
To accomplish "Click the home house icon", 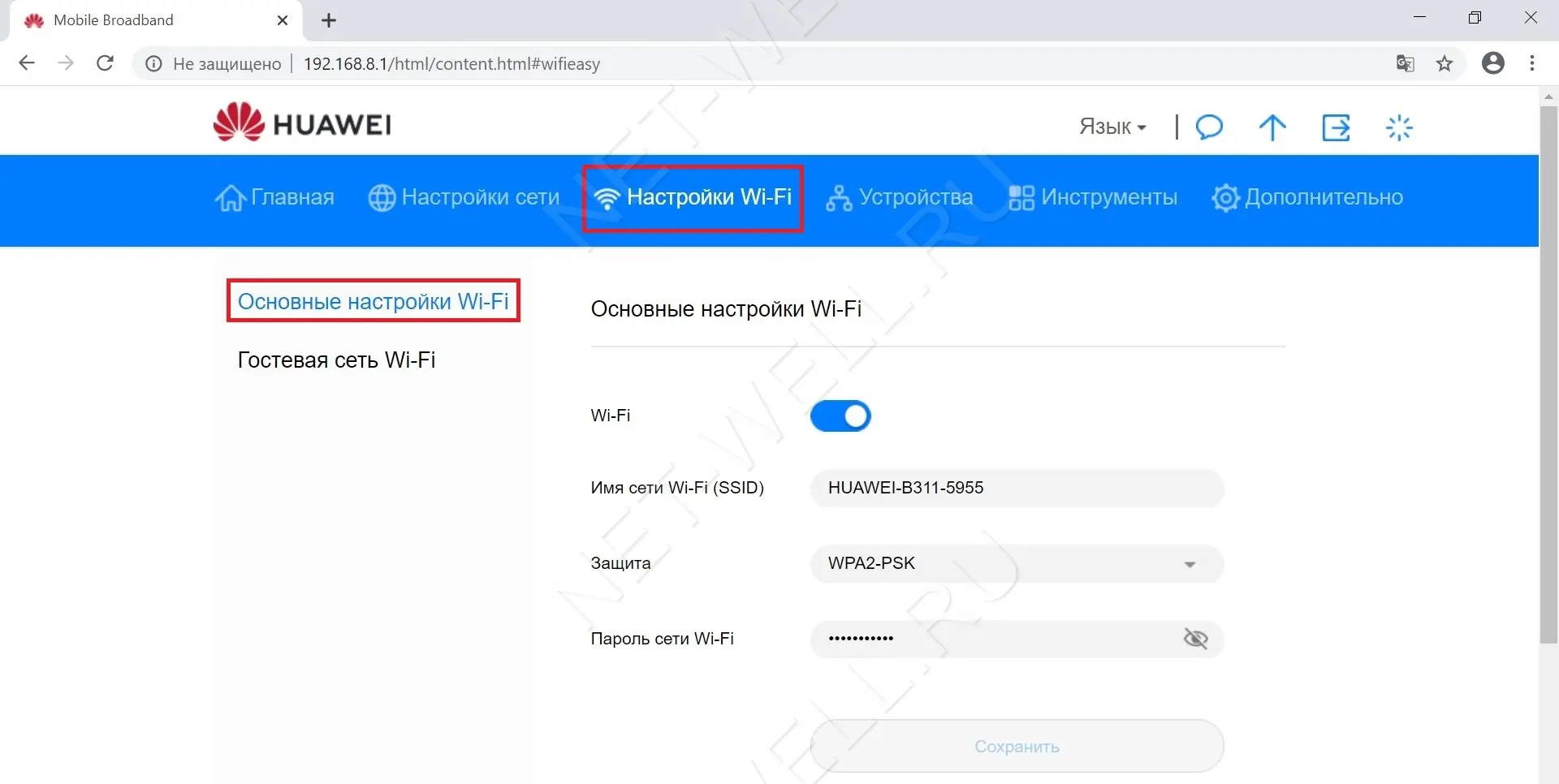I will [x=230, y=197].
